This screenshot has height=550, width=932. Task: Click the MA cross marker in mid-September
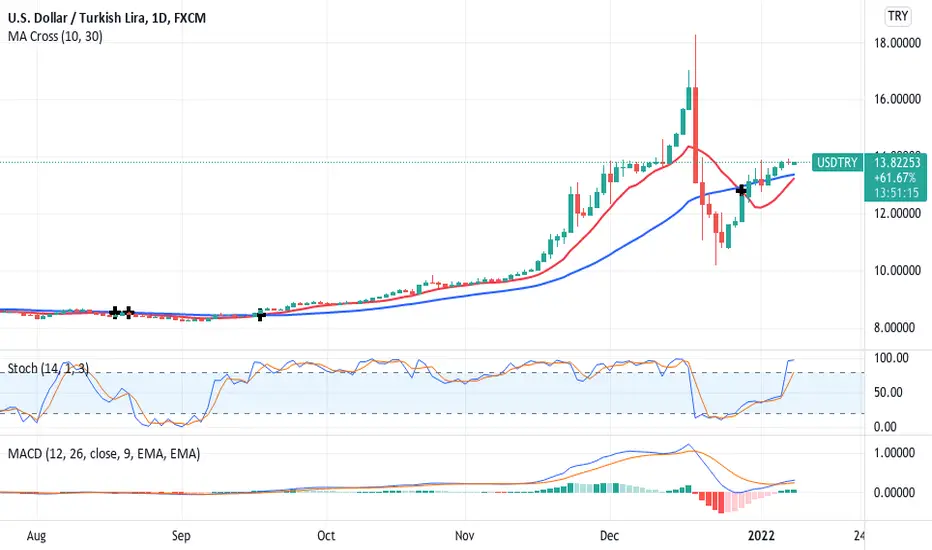260,315
